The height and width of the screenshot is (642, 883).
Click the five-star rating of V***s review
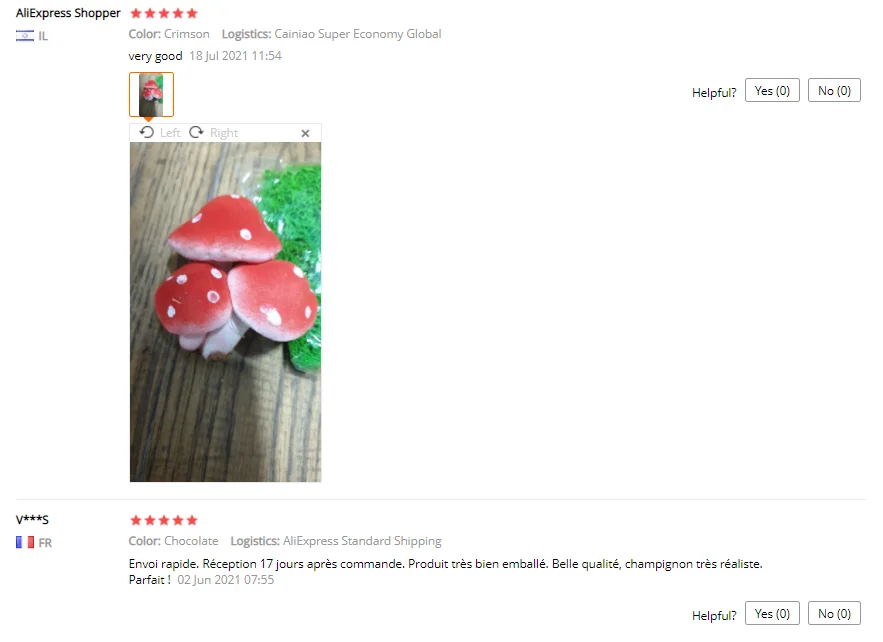pyautogui.click(x=164, y=520)
